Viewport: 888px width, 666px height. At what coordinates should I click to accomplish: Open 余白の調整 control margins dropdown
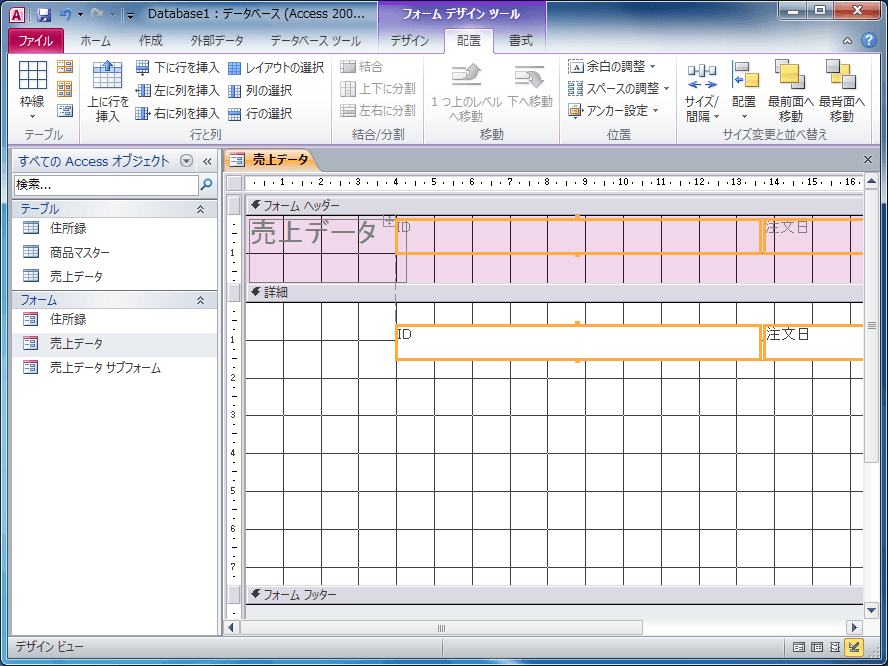coord(612,67)
